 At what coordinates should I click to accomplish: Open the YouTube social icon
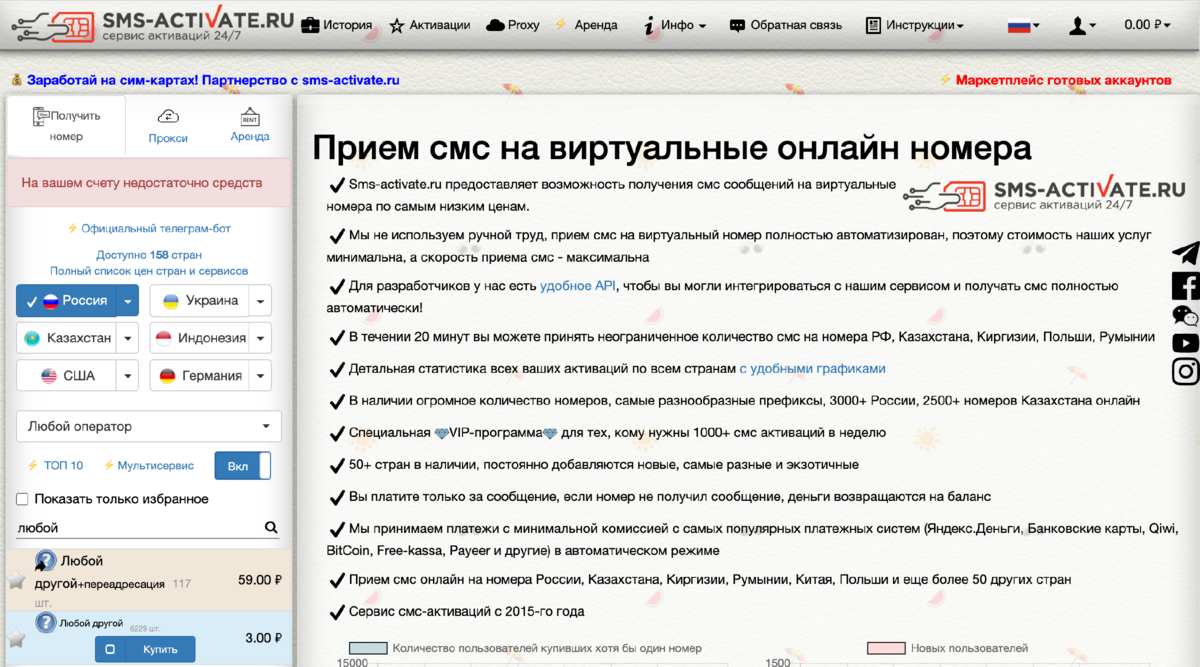click(x=1185, y=343)
